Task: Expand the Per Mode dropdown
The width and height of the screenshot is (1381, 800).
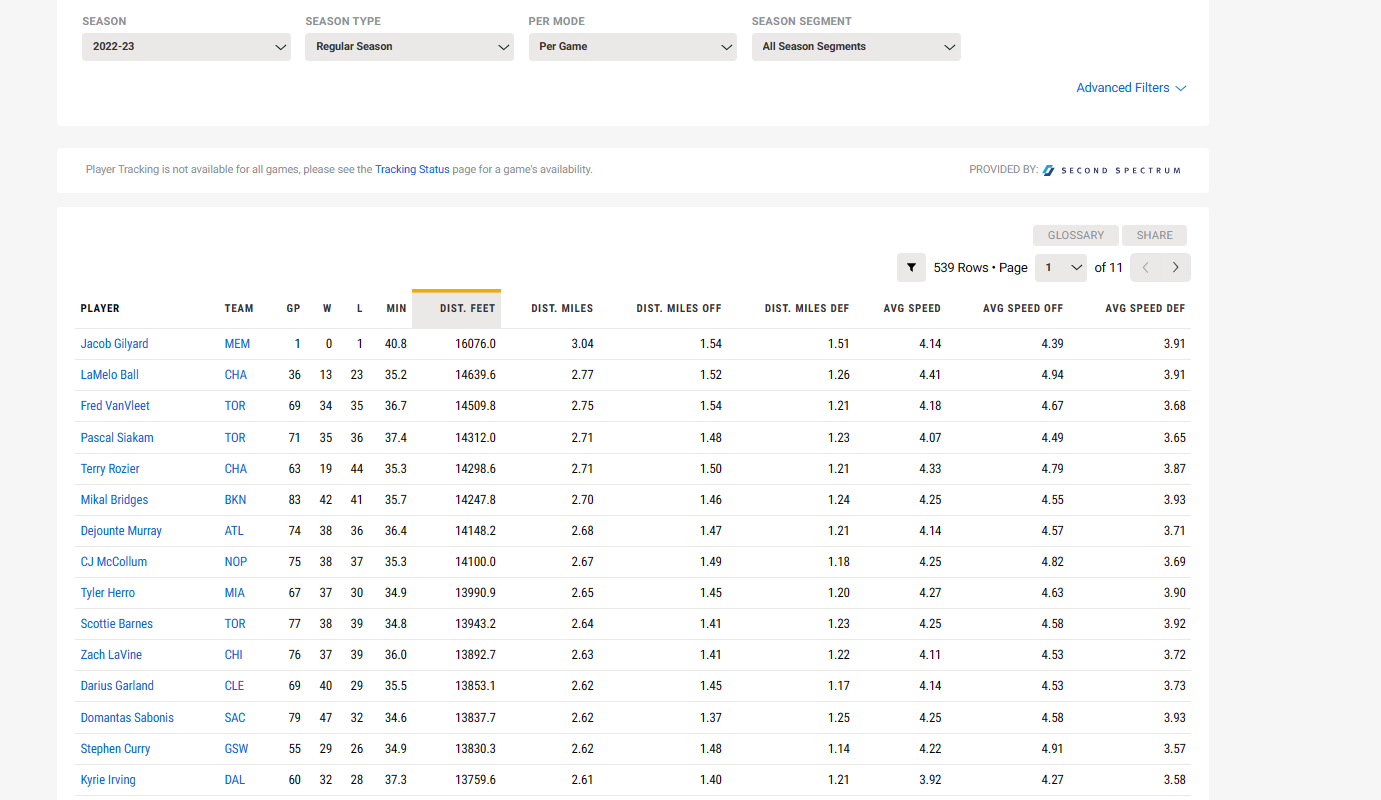Action: (x=632, y=47)
